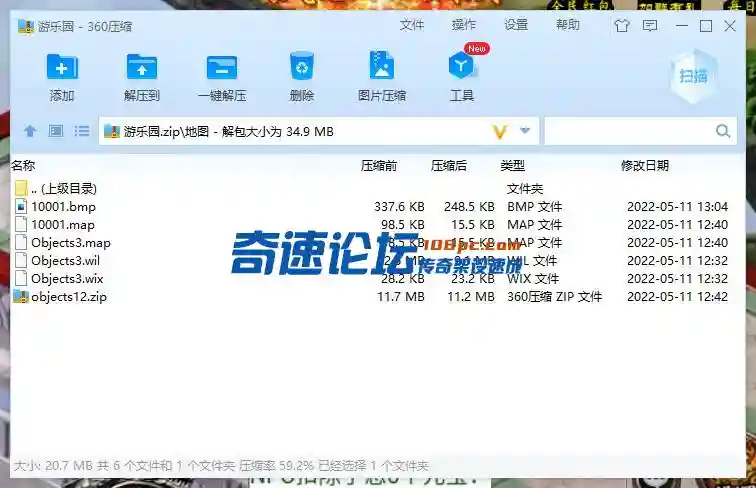Screen dimensions: 756x488
Task: Sort by the 修改日期 column header
Action: pyautogui.click(x=645, y=166)
